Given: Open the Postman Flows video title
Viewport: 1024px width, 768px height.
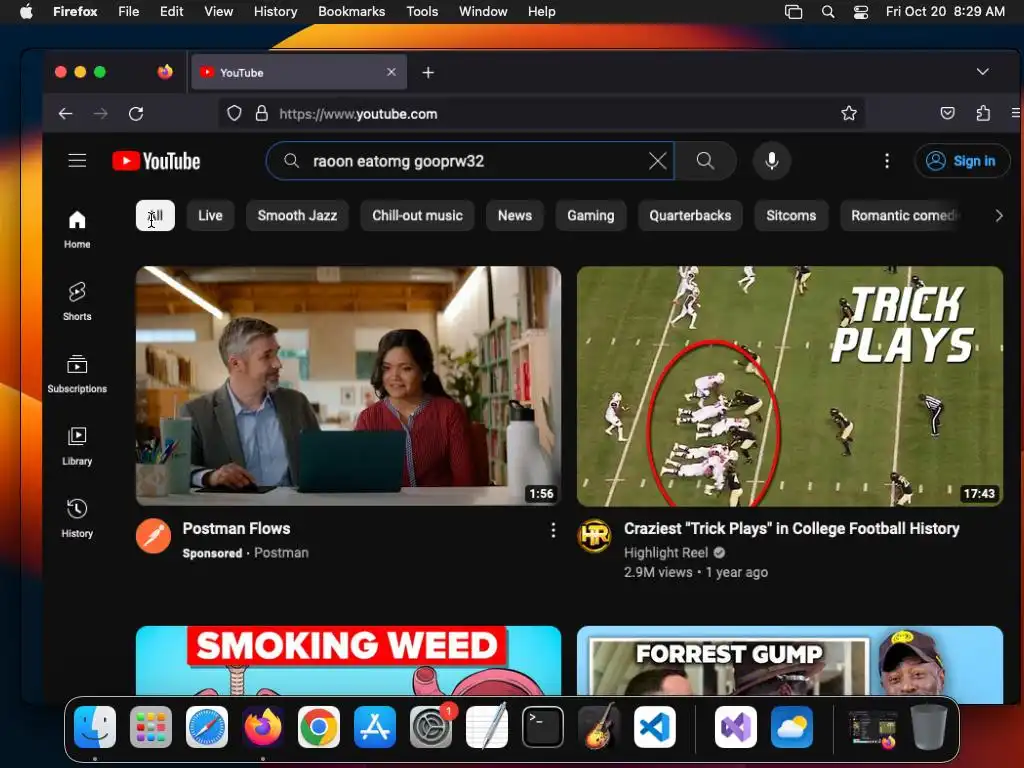Looking at the screenshot, I should point(236,528).
